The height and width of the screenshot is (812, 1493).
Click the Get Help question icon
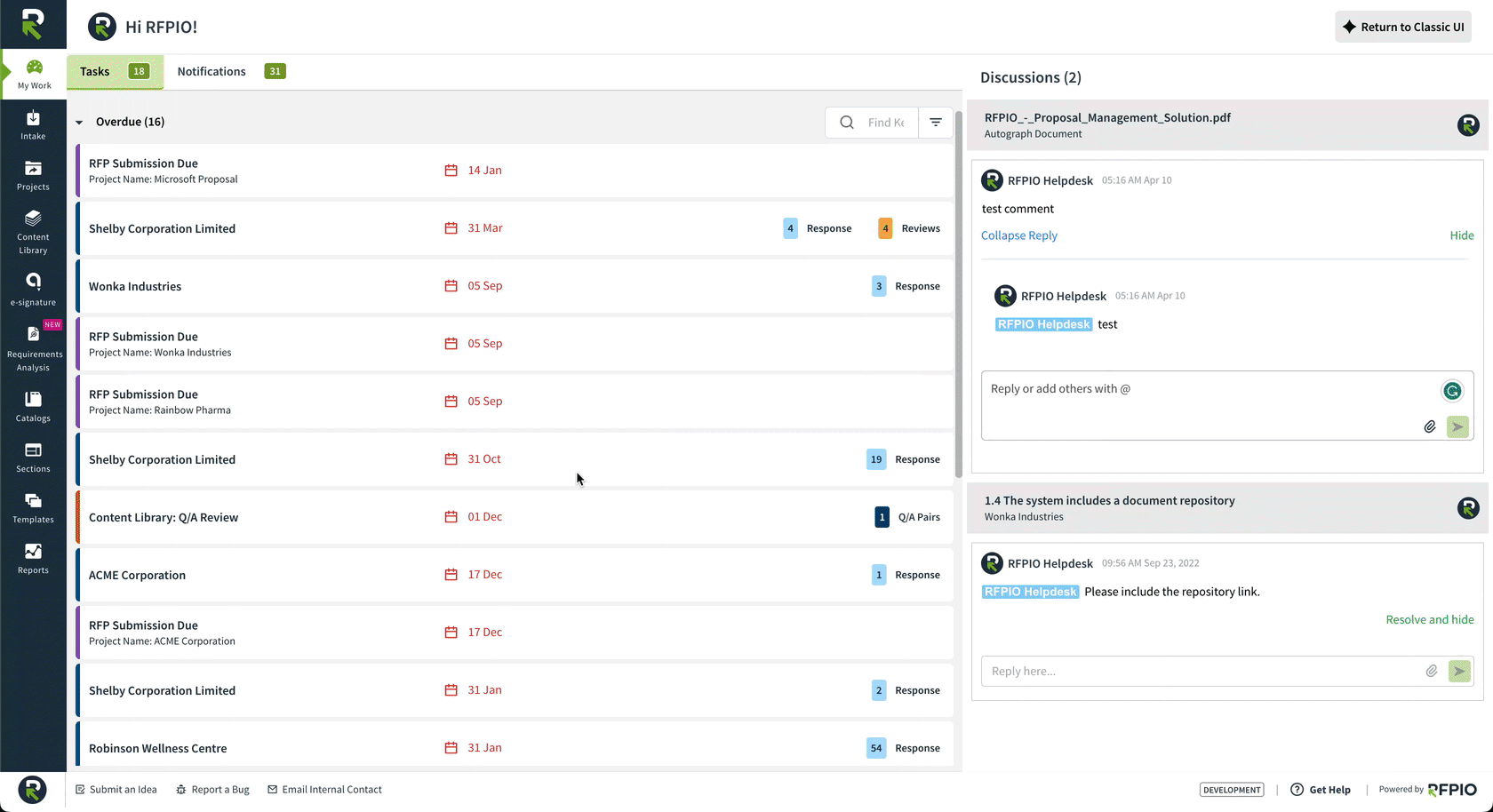pyautogui.click(x=1297, y=790)
